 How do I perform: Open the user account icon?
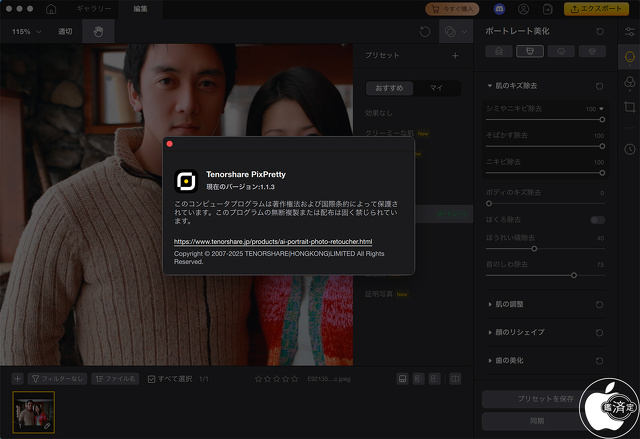pos(523,9)
